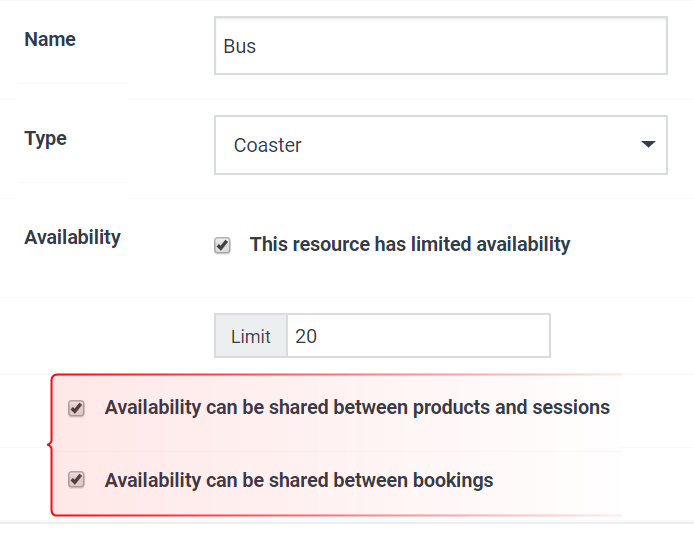Click the Name field label
Viewport: 694px width, 539px height.
(x=50, y=39)
